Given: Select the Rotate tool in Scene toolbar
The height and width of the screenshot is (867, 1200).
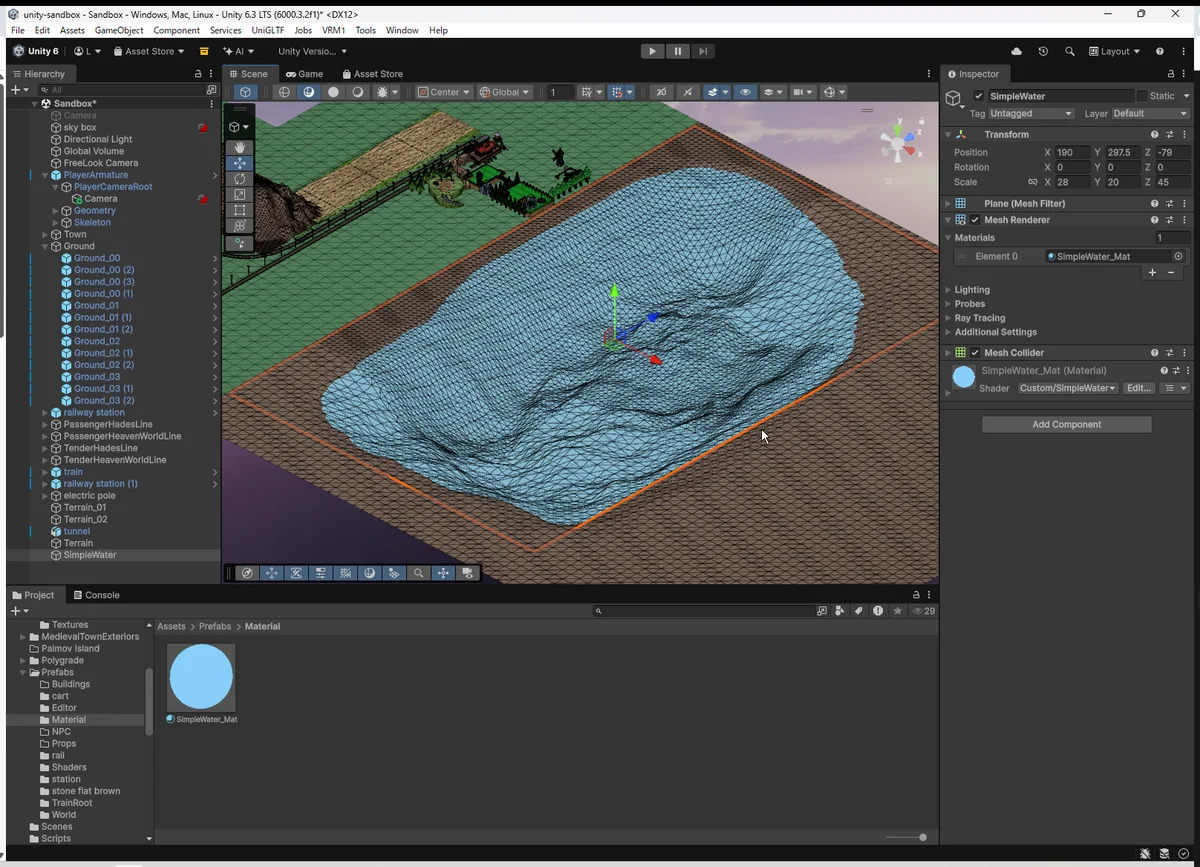Looking at the screenshot, I should [240, 179].
